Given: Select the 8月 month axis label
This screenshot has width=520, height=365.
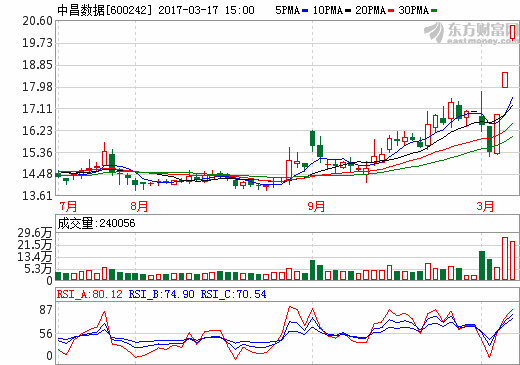Looking at the screenshot, I should [139, 206].
